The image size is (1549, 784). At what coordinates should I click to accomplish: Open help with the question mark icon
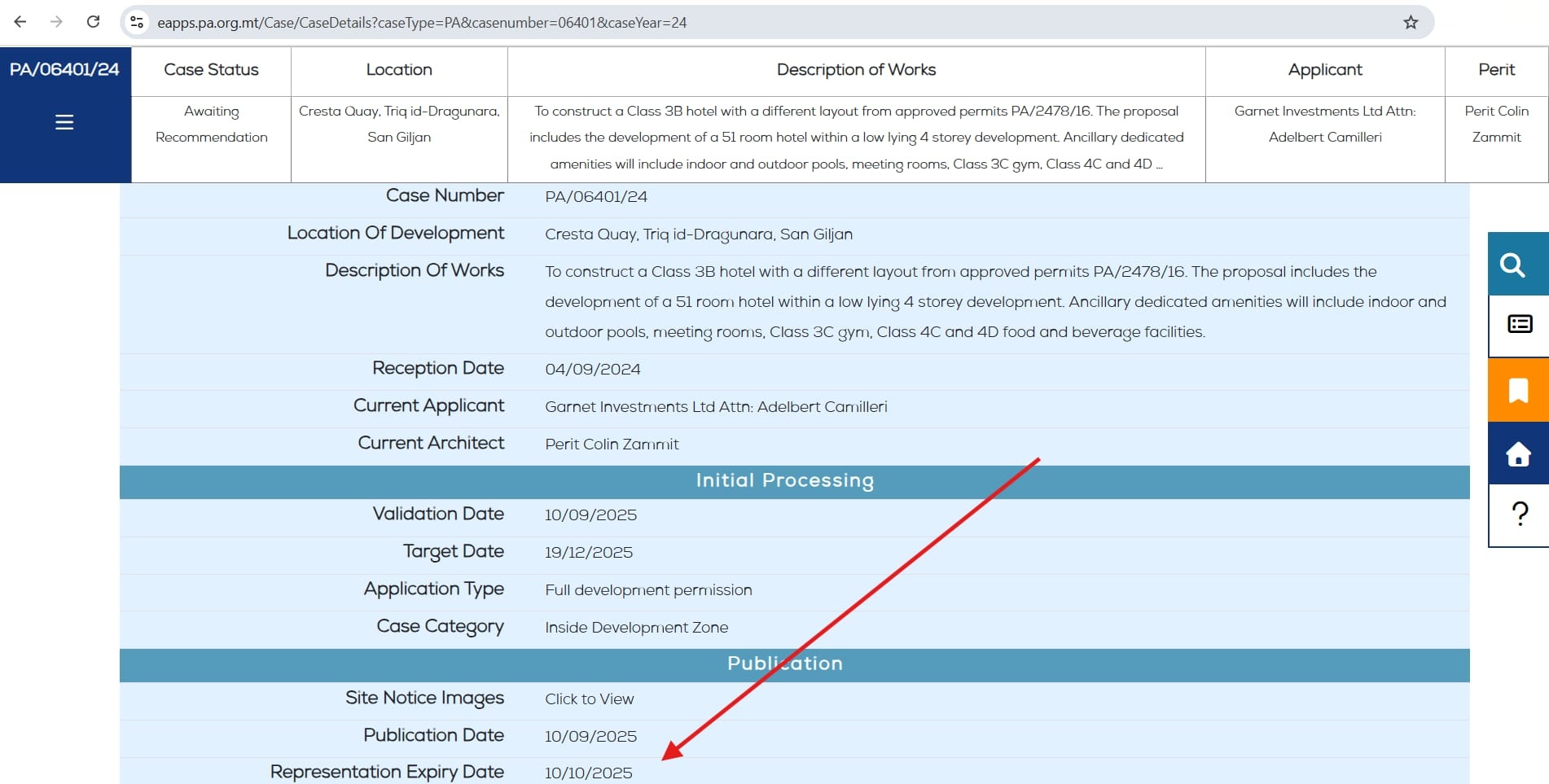pyautogui.click(x=1519, y=515)
